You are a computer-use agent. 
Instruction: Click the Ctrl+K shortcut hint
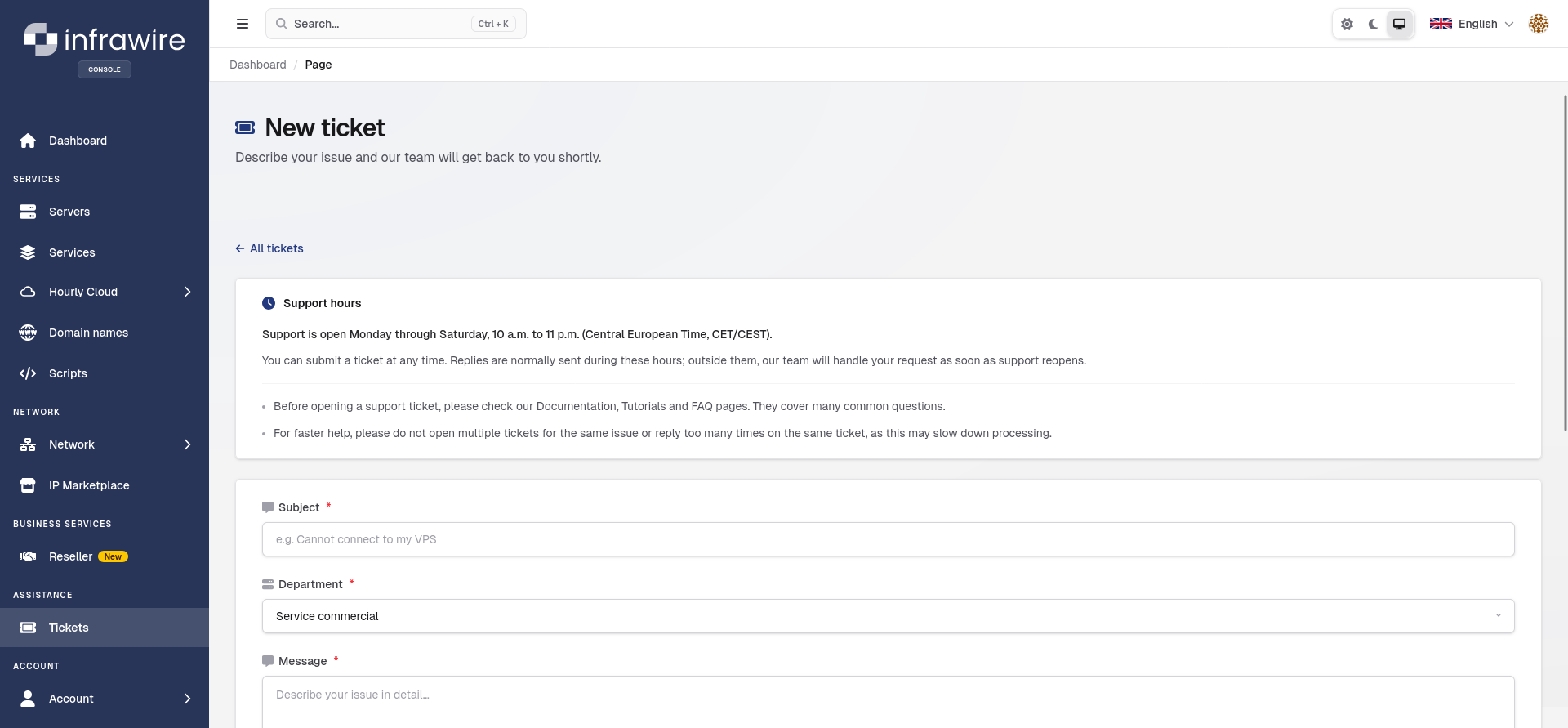tap(493, 24)
